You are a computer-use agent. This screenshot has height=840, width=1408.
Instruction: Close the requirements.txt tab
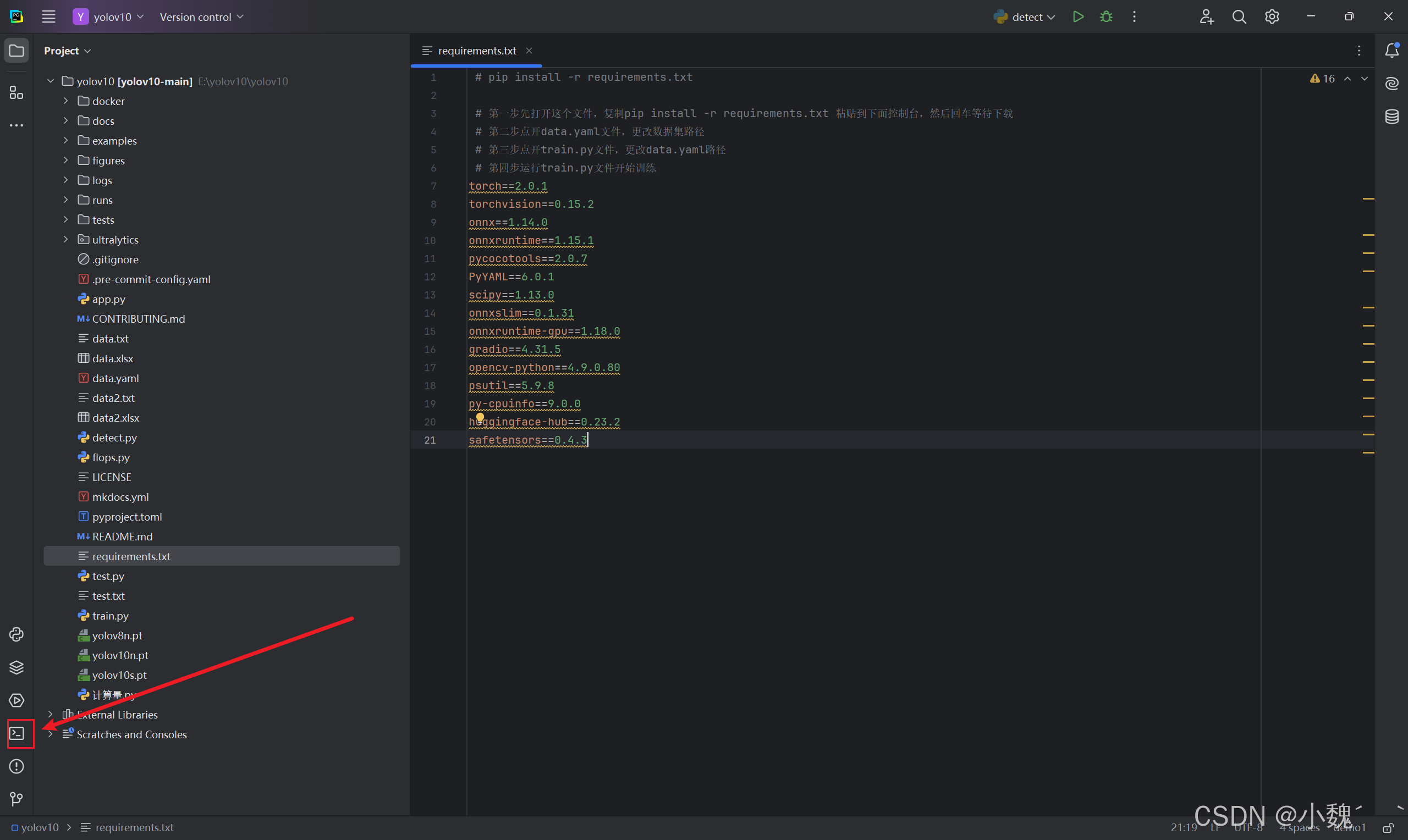coord(529,51)
